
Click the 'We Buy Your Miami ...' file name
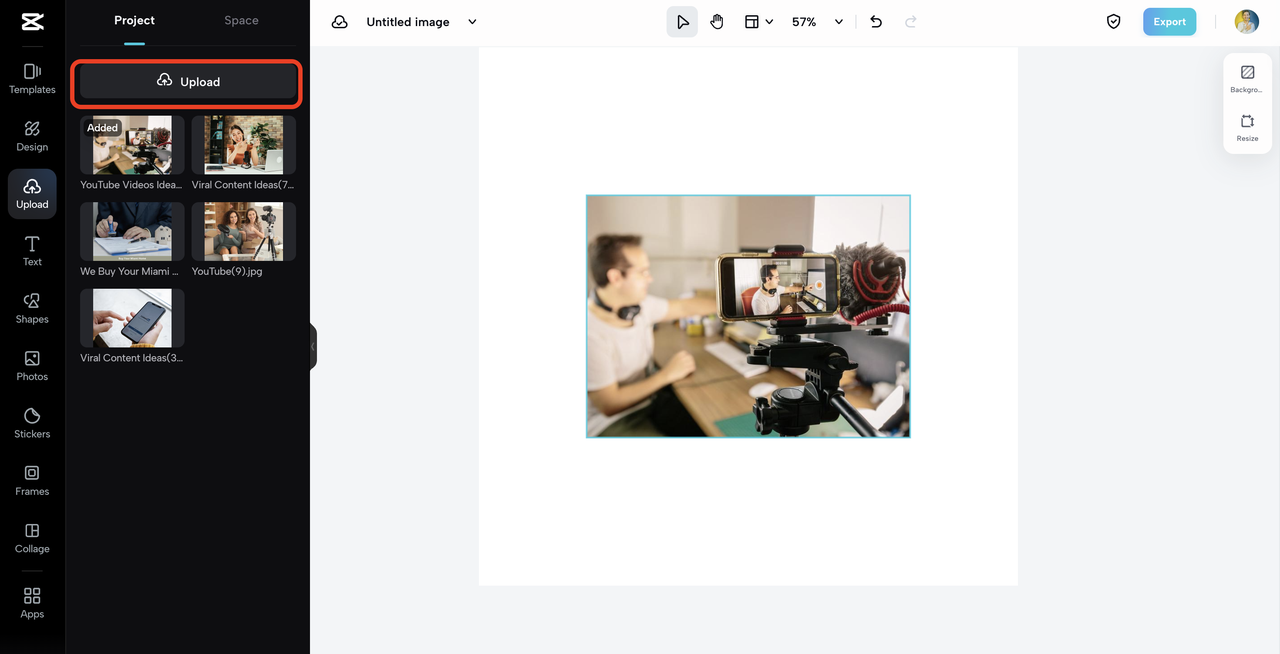pos(129,271)
